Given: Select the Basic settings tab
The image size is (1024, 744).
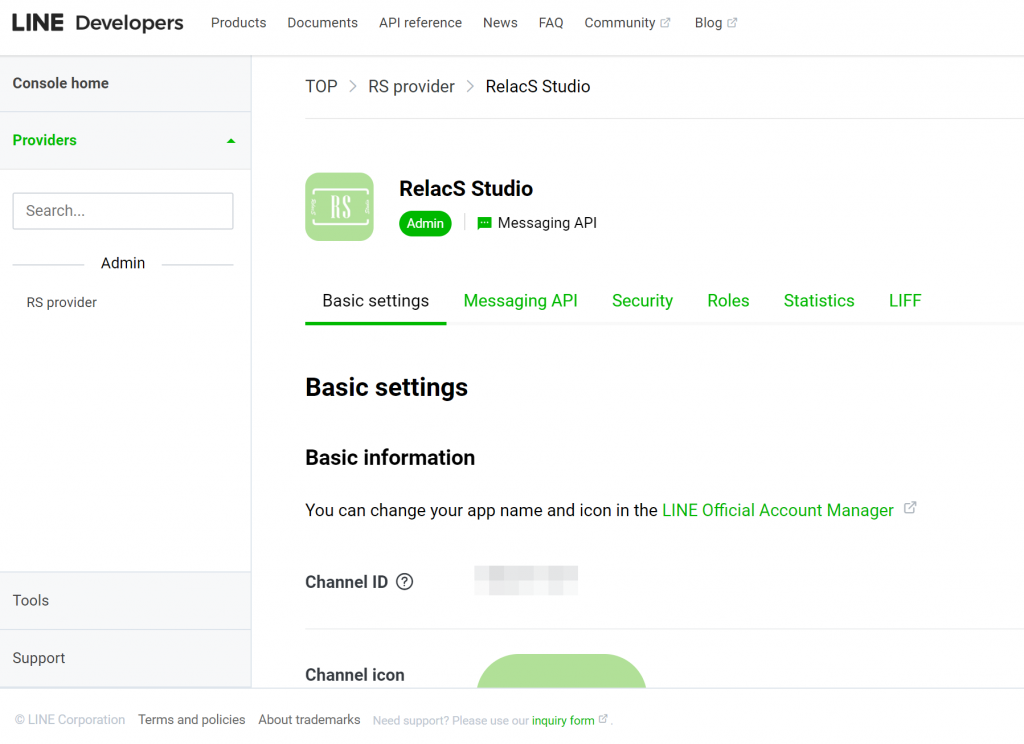Looking at the screenshot, I should 376,301.
